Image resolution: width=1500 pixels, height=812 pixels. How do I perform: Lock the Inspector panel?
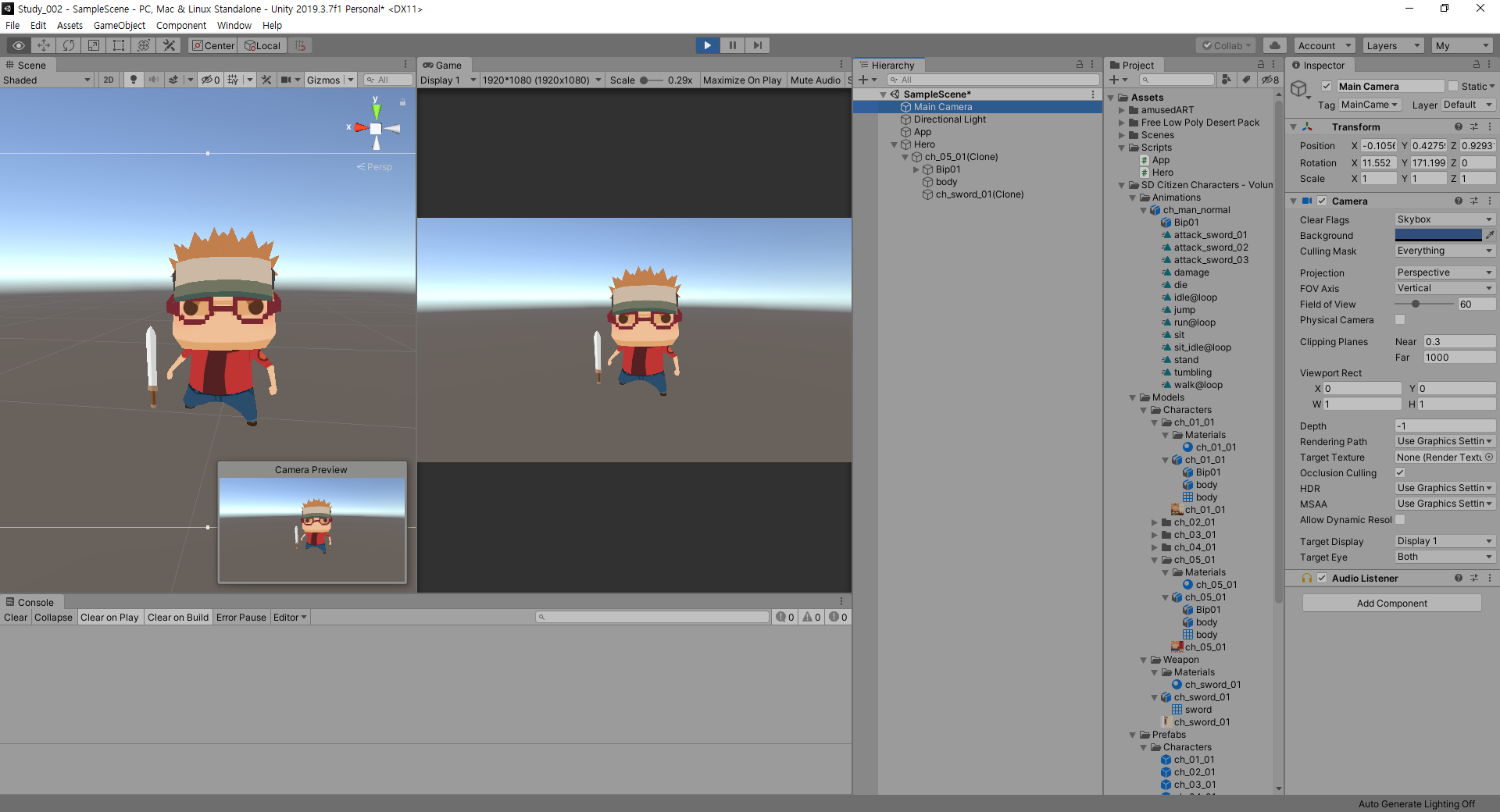click(x=1477, y=65)
